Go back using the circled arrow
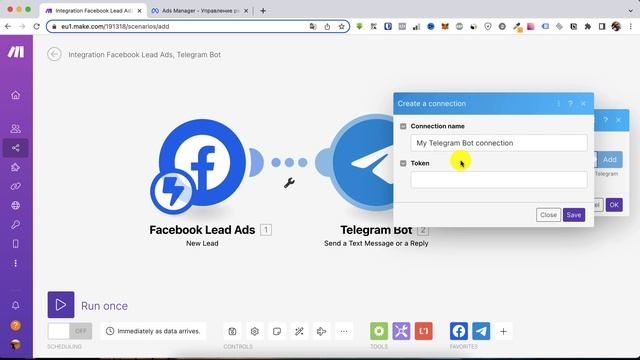Screen dimensions: 640x360 54,54
